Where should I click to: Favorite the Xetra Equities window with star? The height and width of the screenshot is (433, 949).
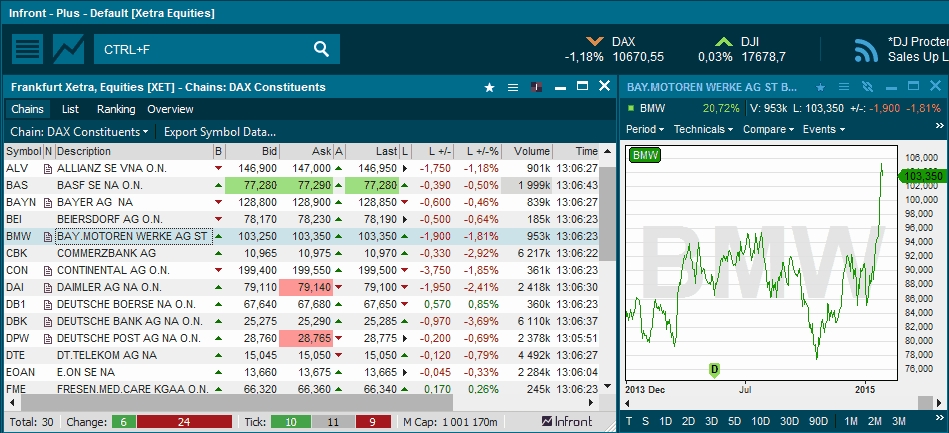click(490, 87)
